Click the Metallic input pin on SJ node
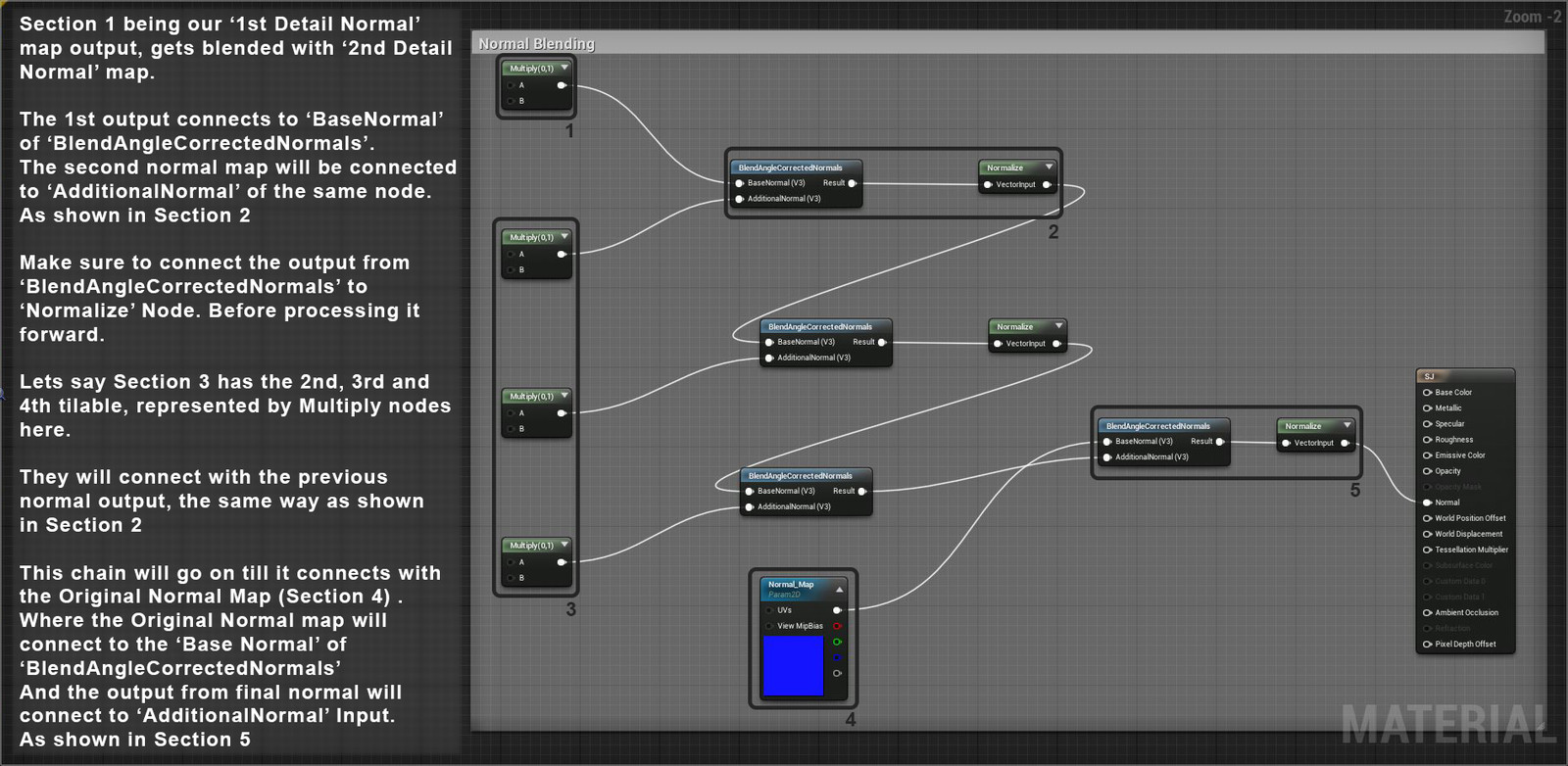 (x=1427, y=408)
